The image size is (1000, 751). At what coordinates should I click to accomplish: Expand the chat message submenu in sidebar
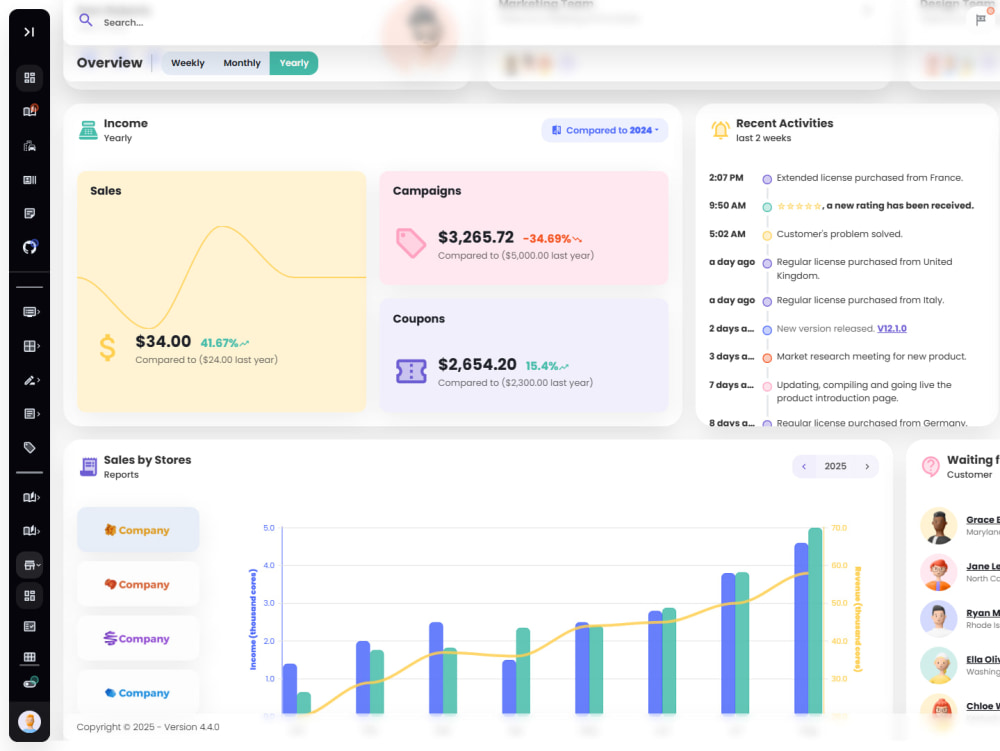(x=31, y=312)
